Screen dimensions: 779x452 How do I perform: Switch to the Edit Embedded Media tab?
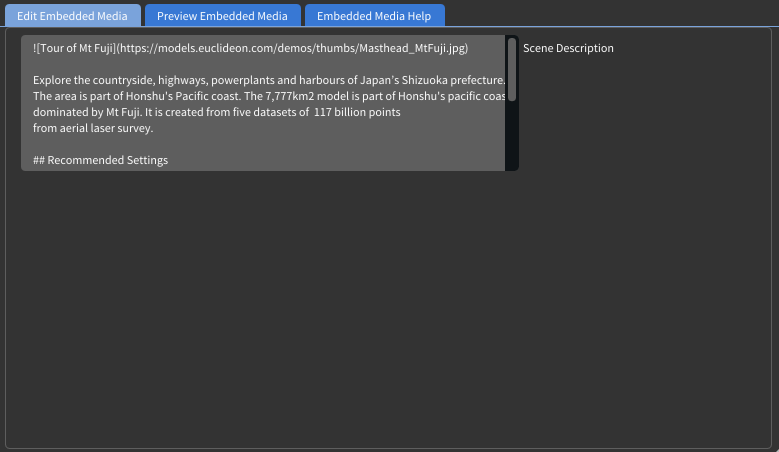pos(72,16)
